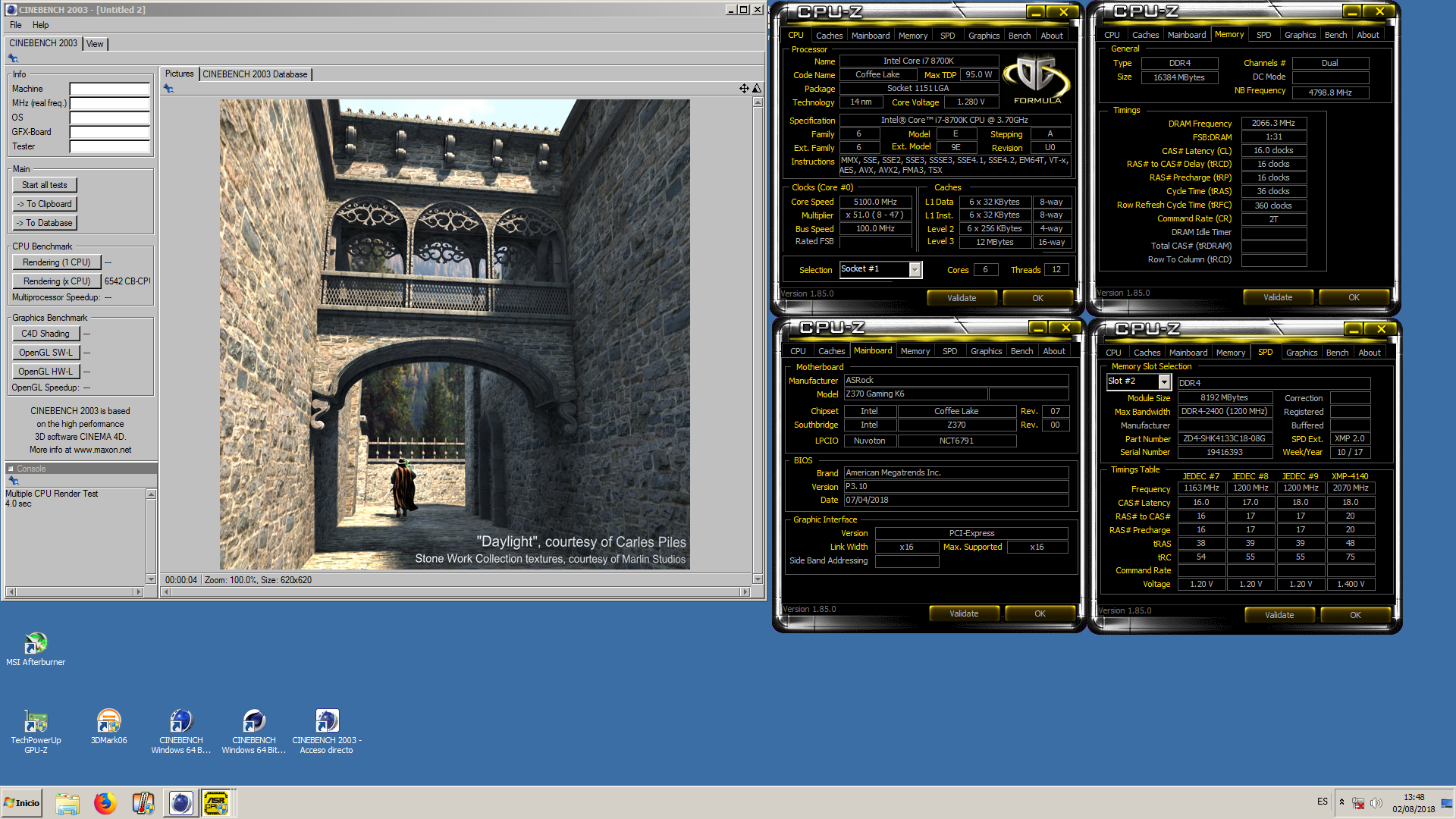
Task: Switch to the ASRock CPU-Z taskbar button
Action: point(216,803)
